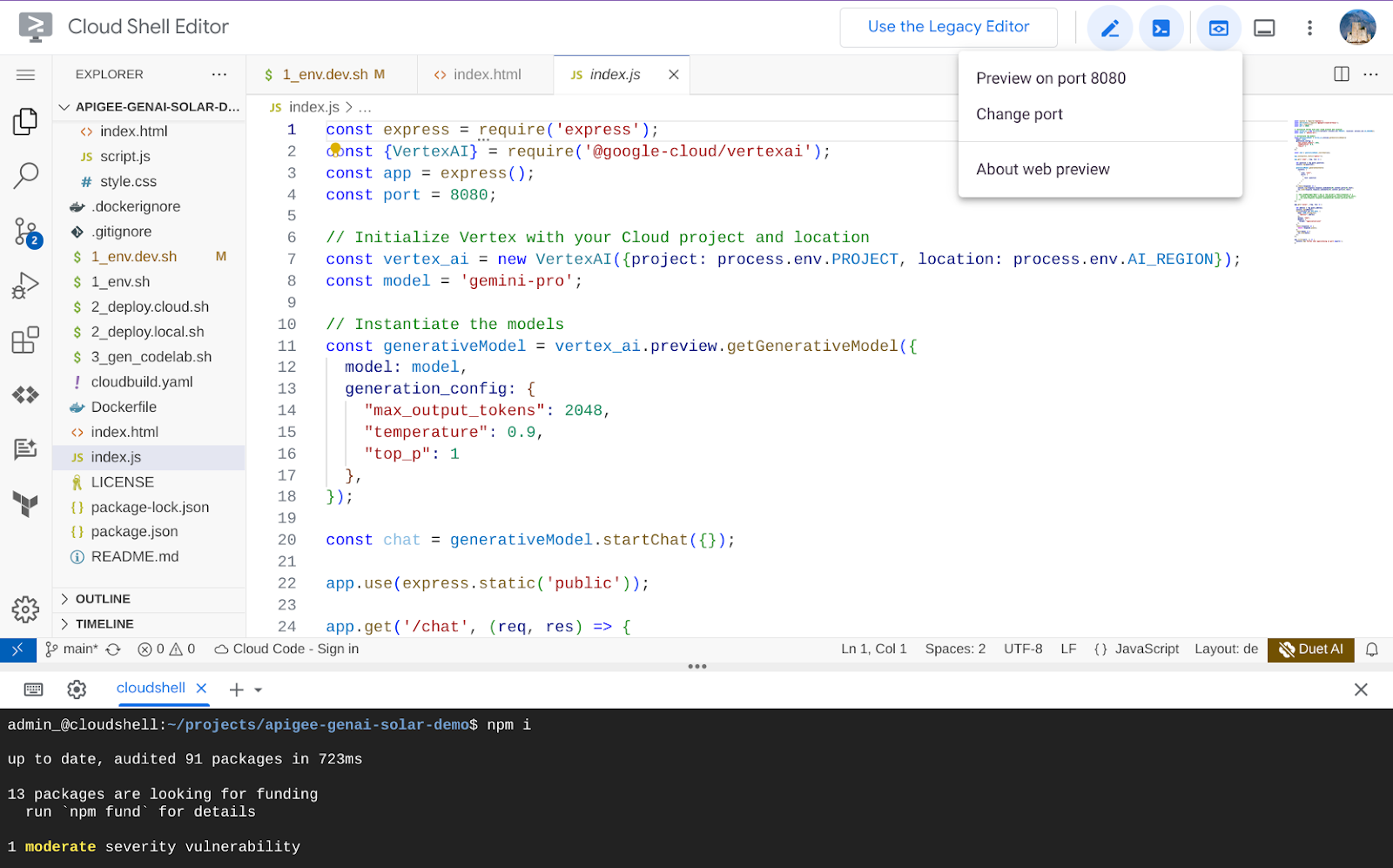Screen dimensions: 1393x868
Task: Select Preview on port 8080
Action: click(x=1100, y=78)
